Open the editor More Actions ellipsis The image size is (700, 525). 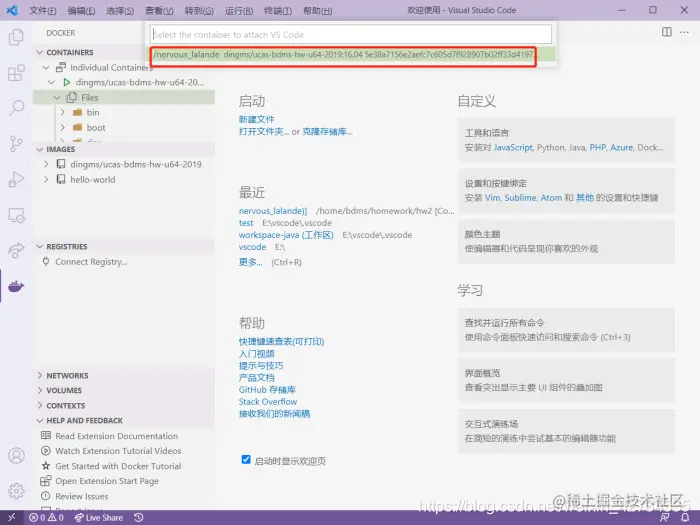(x=684, y=32)
